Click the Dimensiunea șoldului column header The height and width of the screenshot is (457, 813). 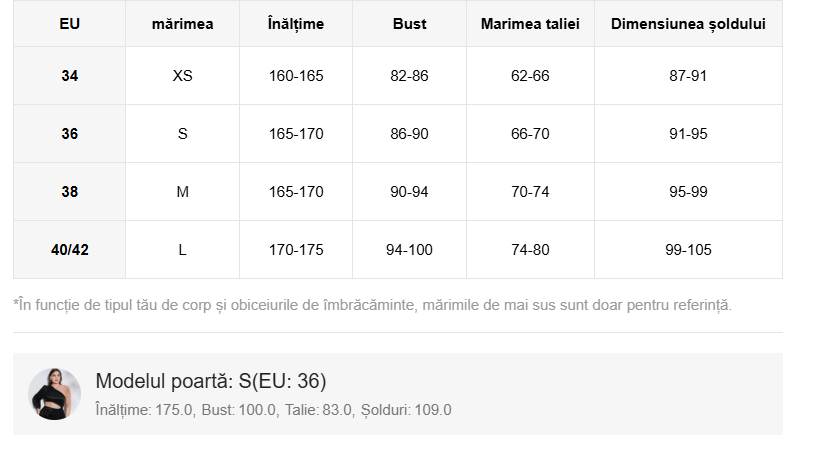pyautogui.click(x=688, y=24)
